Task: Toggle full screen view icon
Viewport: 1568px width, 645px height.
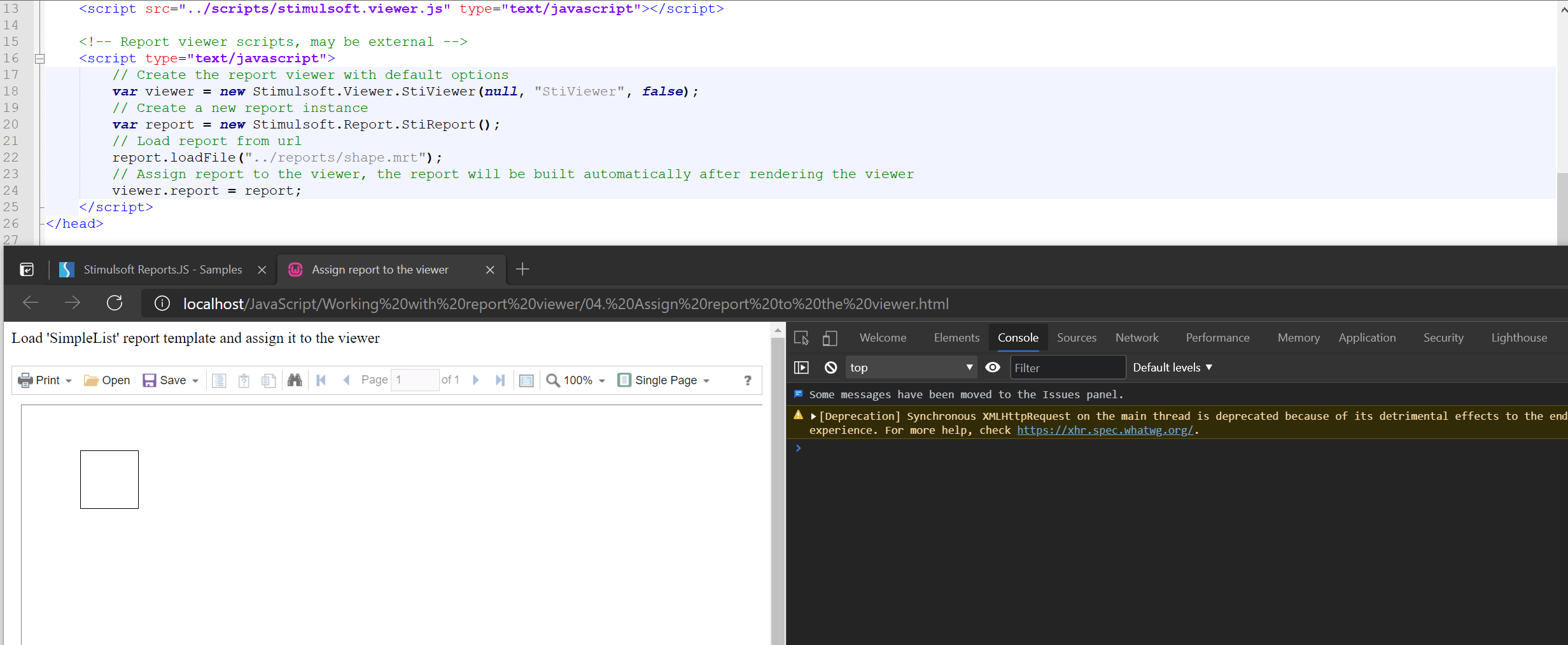Action: [x=526, y=380]
